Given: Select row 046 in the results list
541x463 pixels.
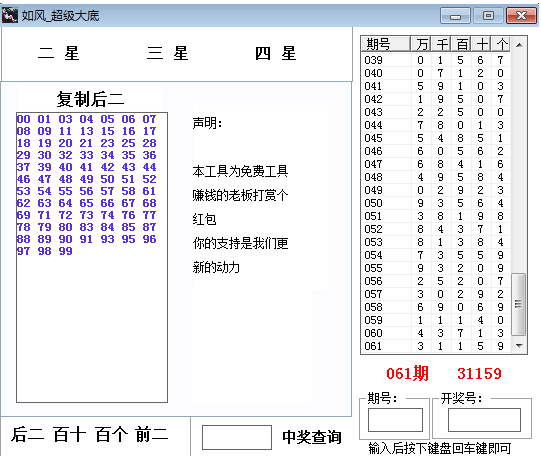Looking at the screenshot, I should click(x=436, y=151).
